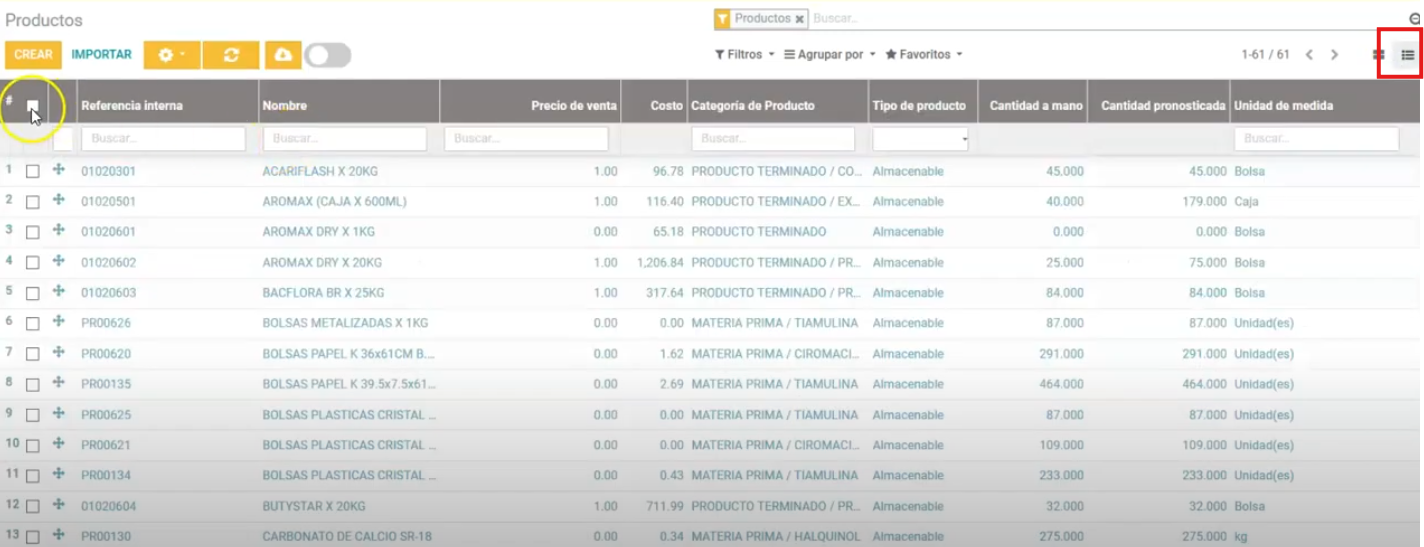The image size is (1424, 547).
Task: Click the Productos page title
Action: click(44, 20)
